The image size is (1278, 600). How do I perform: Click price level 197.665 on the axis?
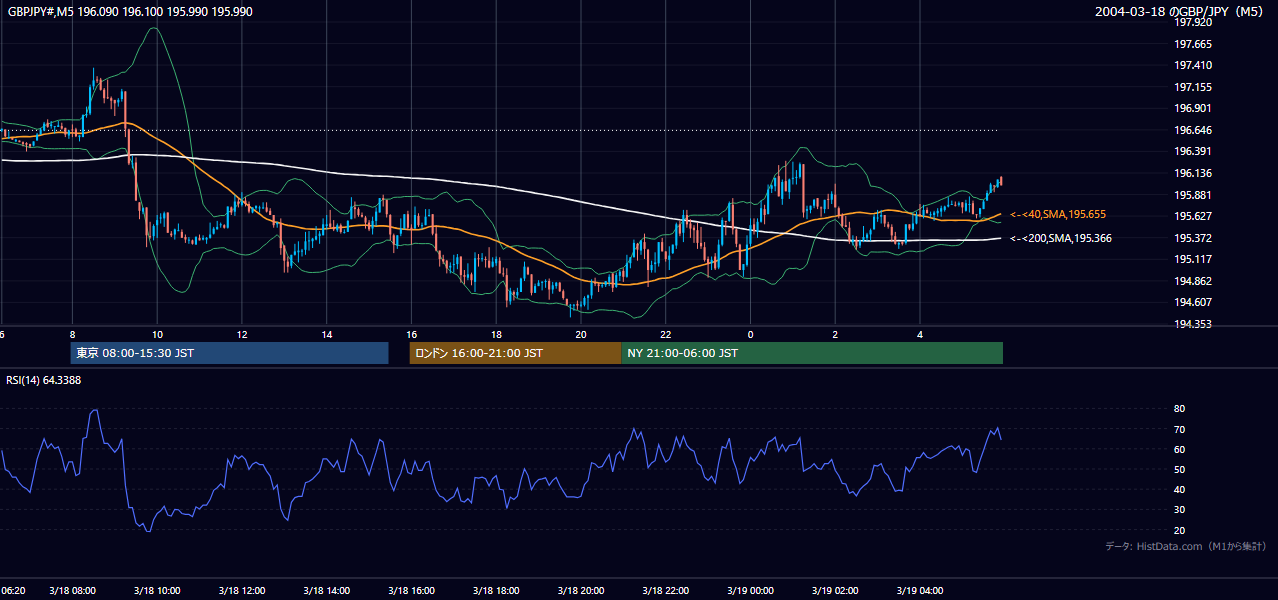(x=1193, y=44)
